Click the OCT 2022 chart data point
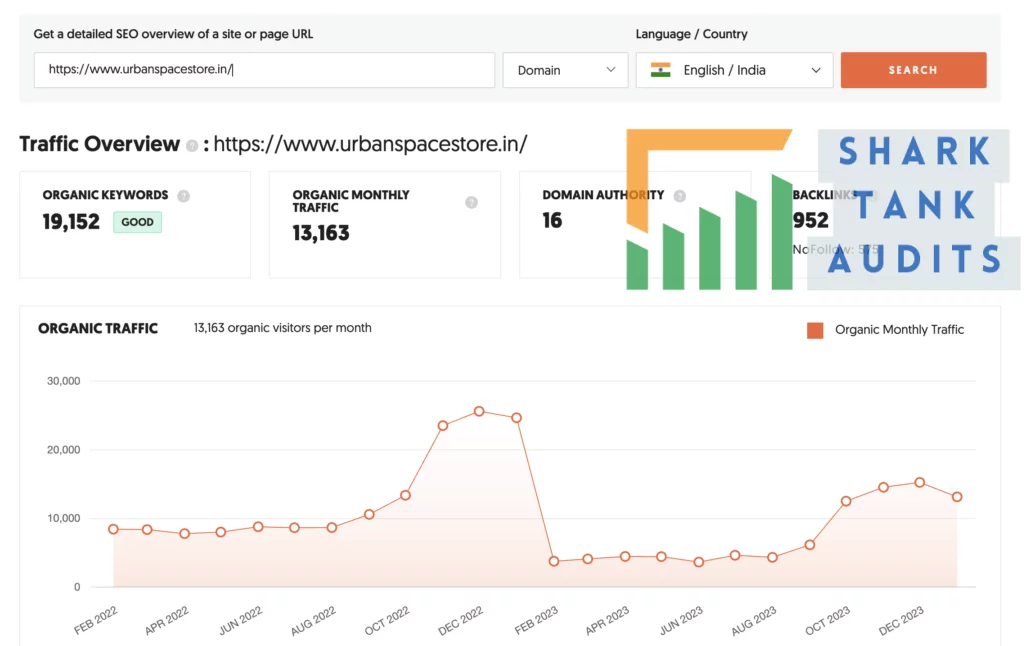This screenshot has height=646, width=1024. (406, 495)
